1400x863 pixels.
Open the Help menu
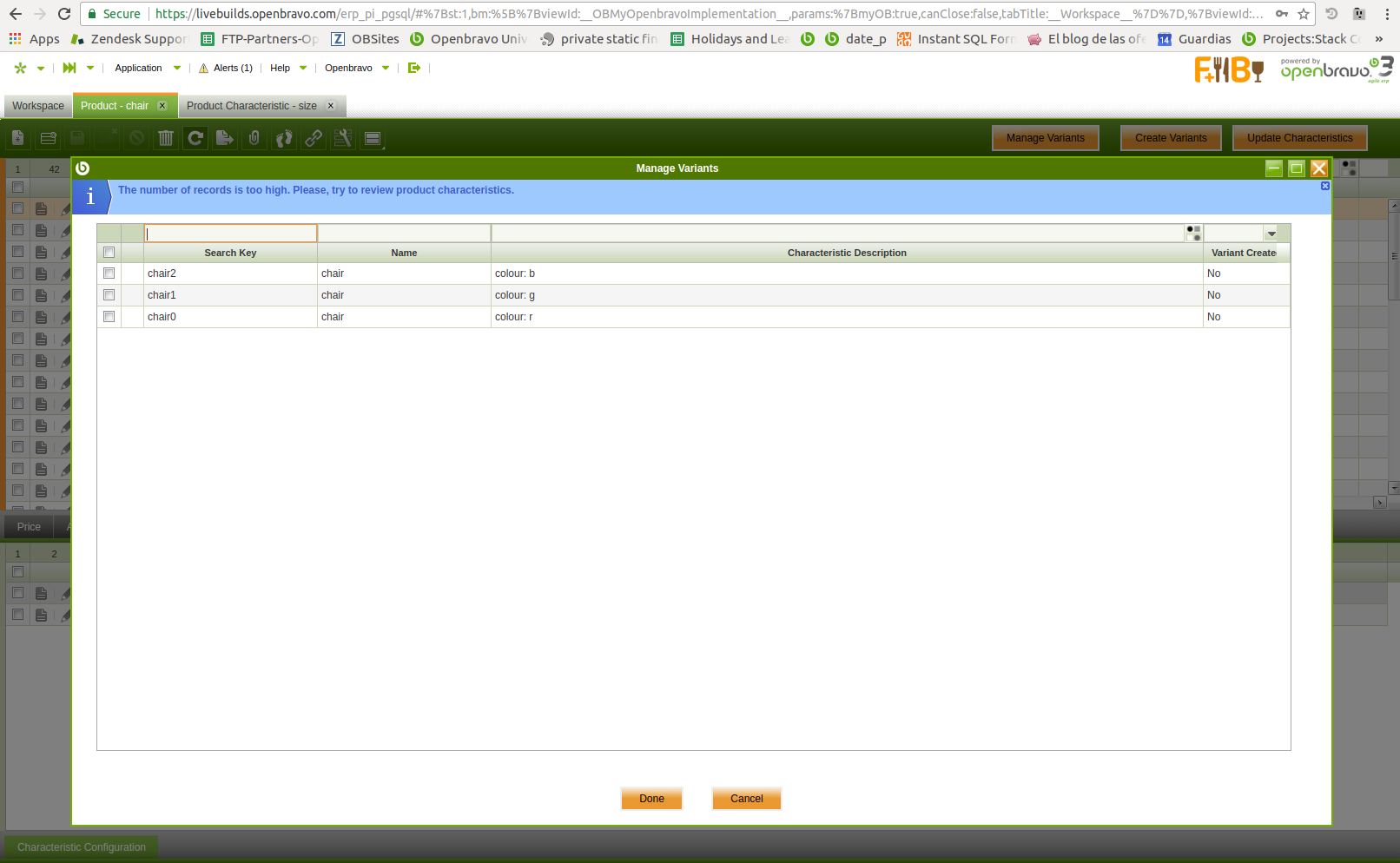pos(280,68)
